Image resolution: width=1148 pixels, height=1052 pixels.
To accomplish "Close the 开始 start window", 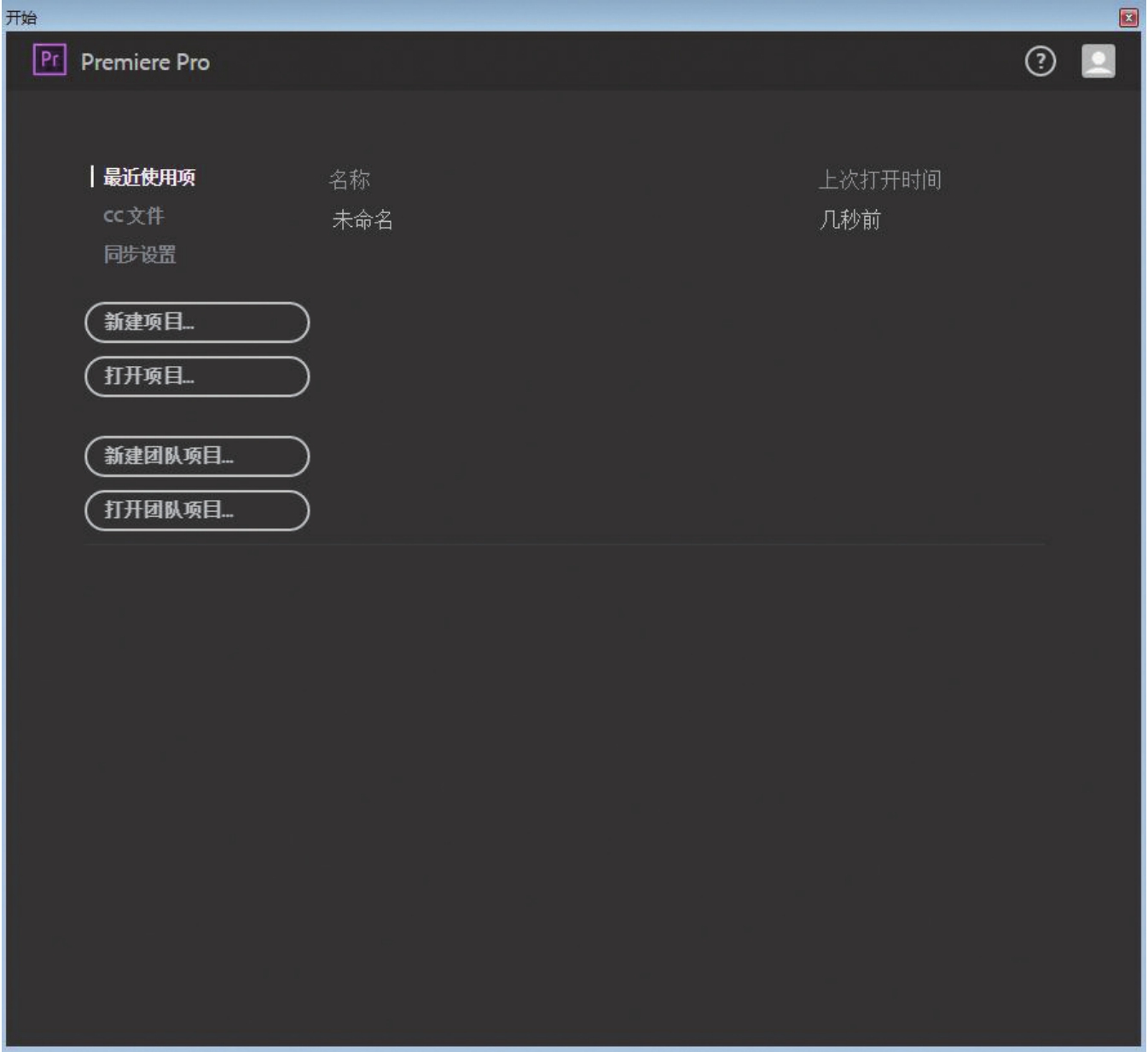I will (1128, 17).
